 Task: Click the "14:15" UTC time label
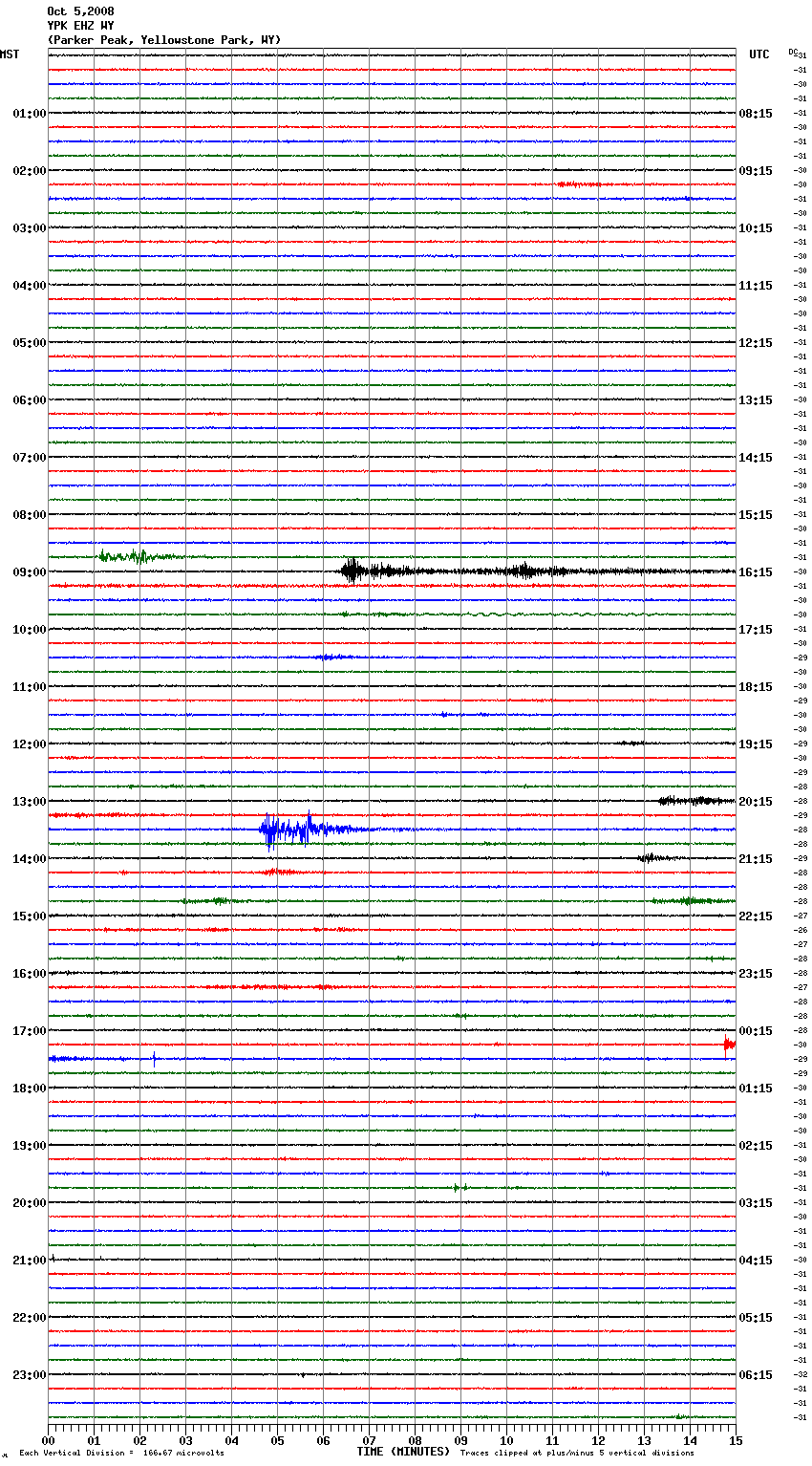[756, 458]
